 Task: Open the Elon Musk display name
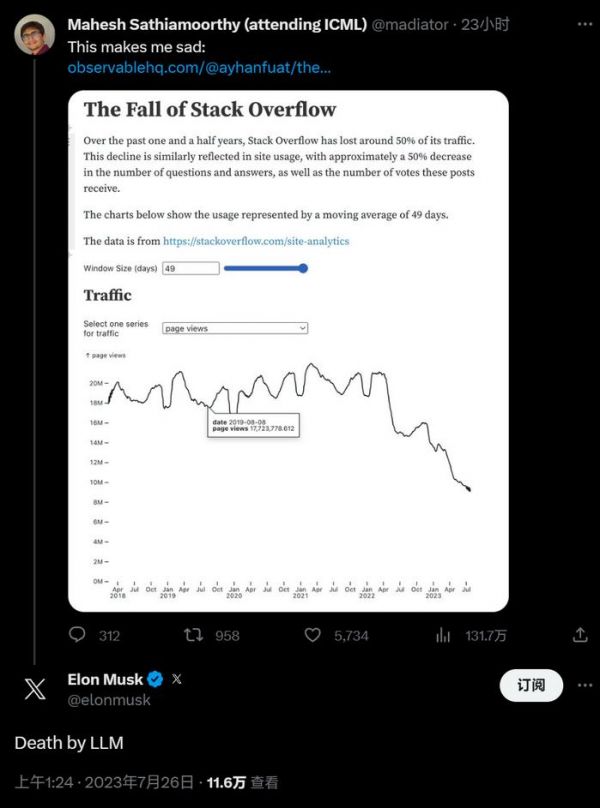click(x=105, y=679)
